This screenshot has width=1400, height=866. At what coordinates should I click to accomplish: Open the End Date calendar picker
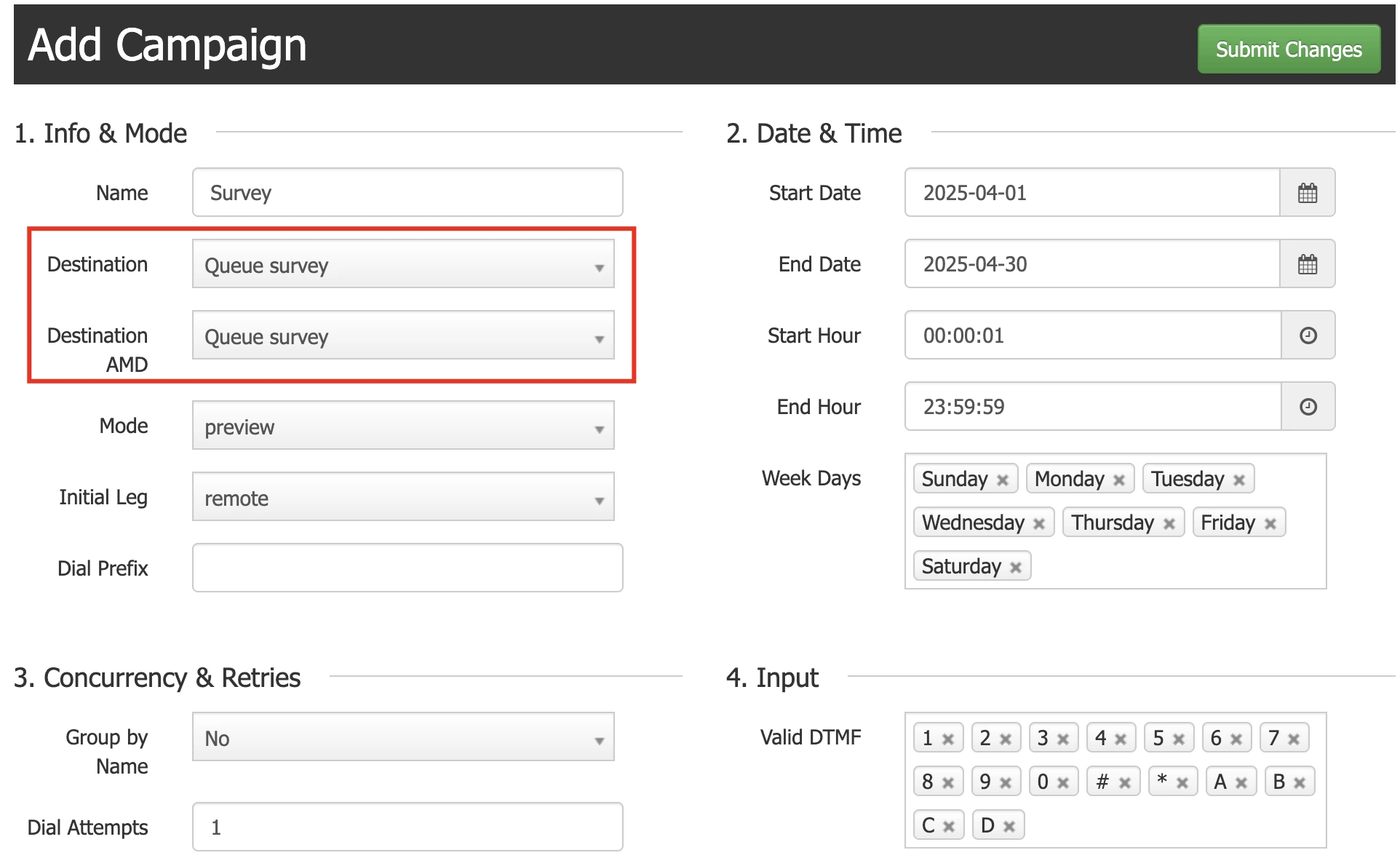[1308, 263]
